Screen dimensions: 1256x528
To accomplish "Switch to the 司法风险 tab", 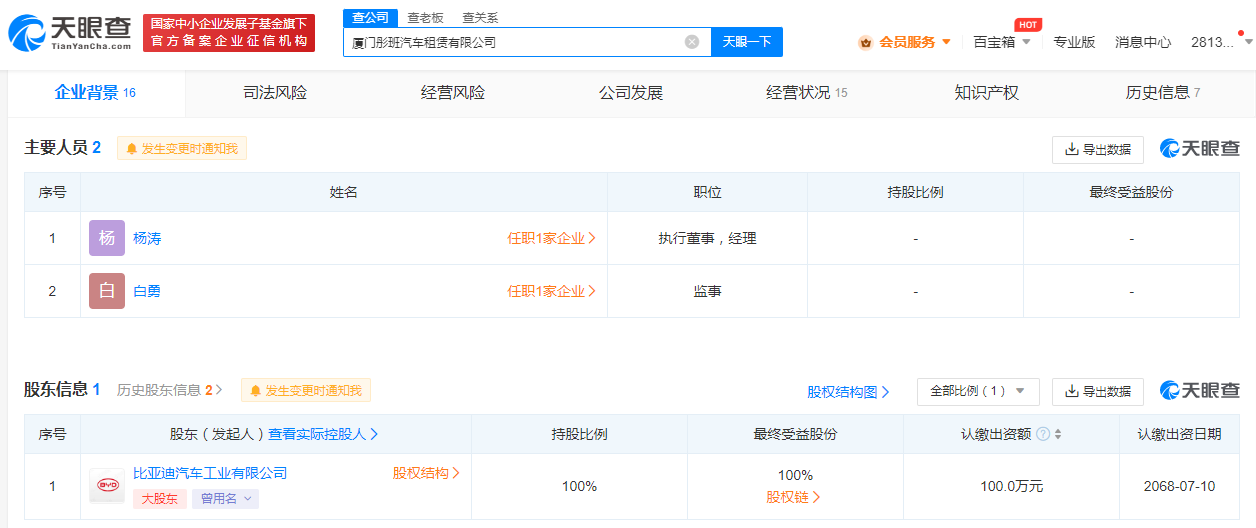I will pyautogui.click(x=275, y=93).
